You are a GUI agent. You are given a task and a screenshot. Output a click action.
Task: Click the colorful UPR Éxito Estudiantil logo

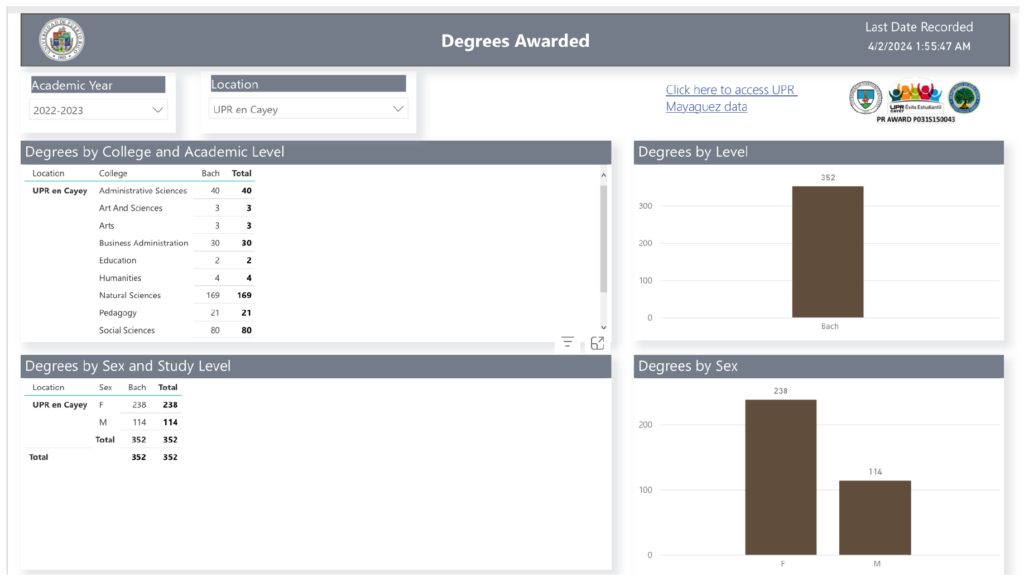pos(915,98)
